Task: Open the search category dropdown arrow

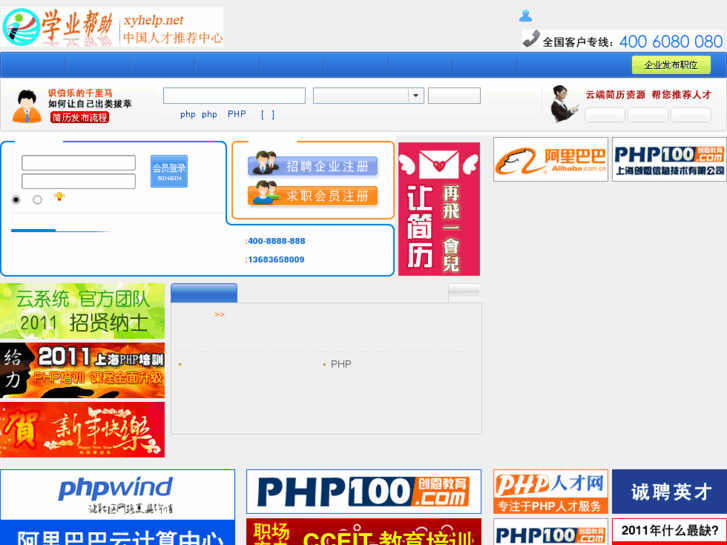Action: tap(416, 96)
